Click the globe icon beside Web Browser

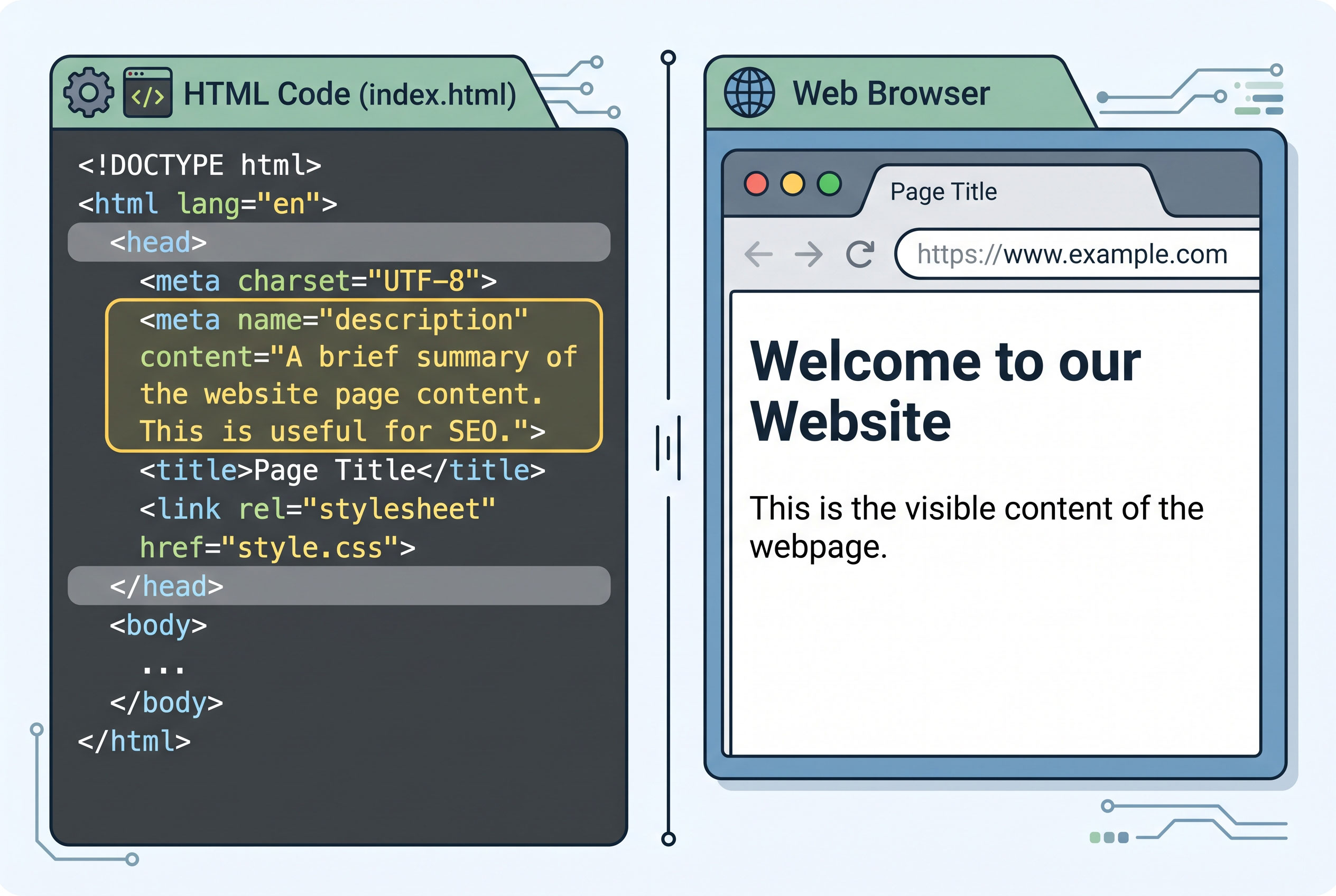[749, 92]
